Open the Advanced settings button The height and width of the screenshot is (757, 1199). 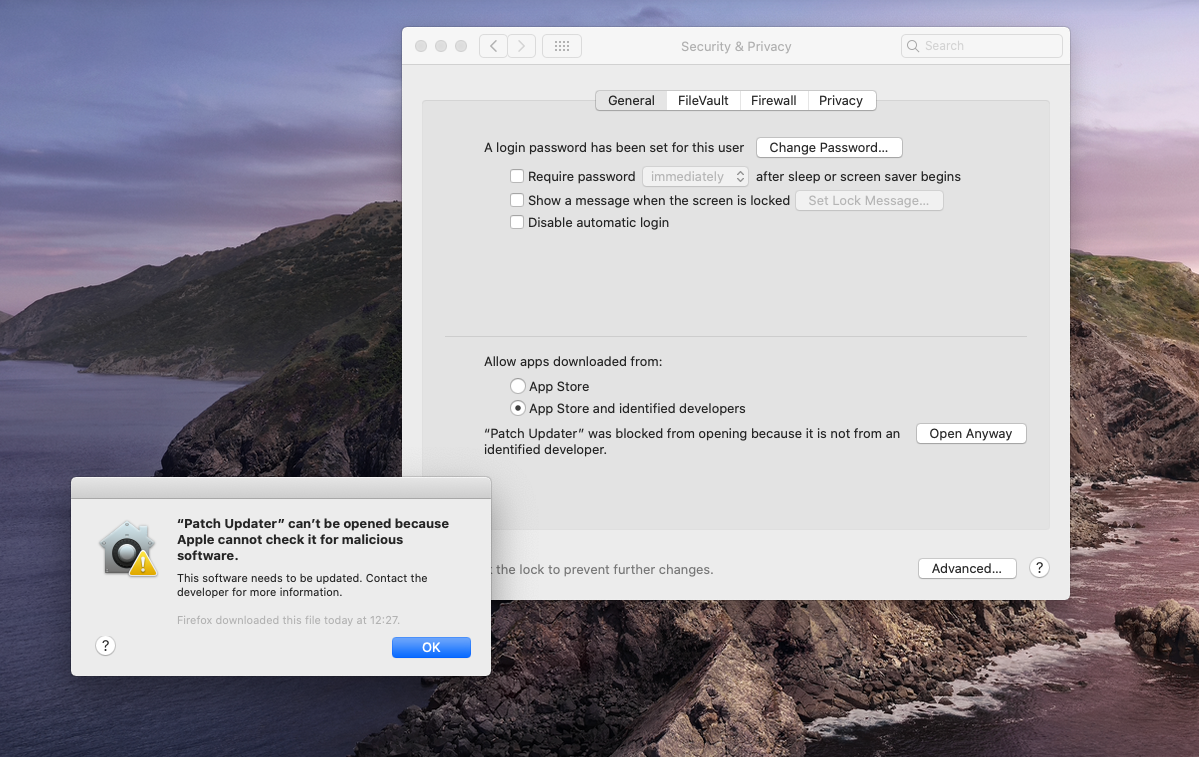point(967,568)
